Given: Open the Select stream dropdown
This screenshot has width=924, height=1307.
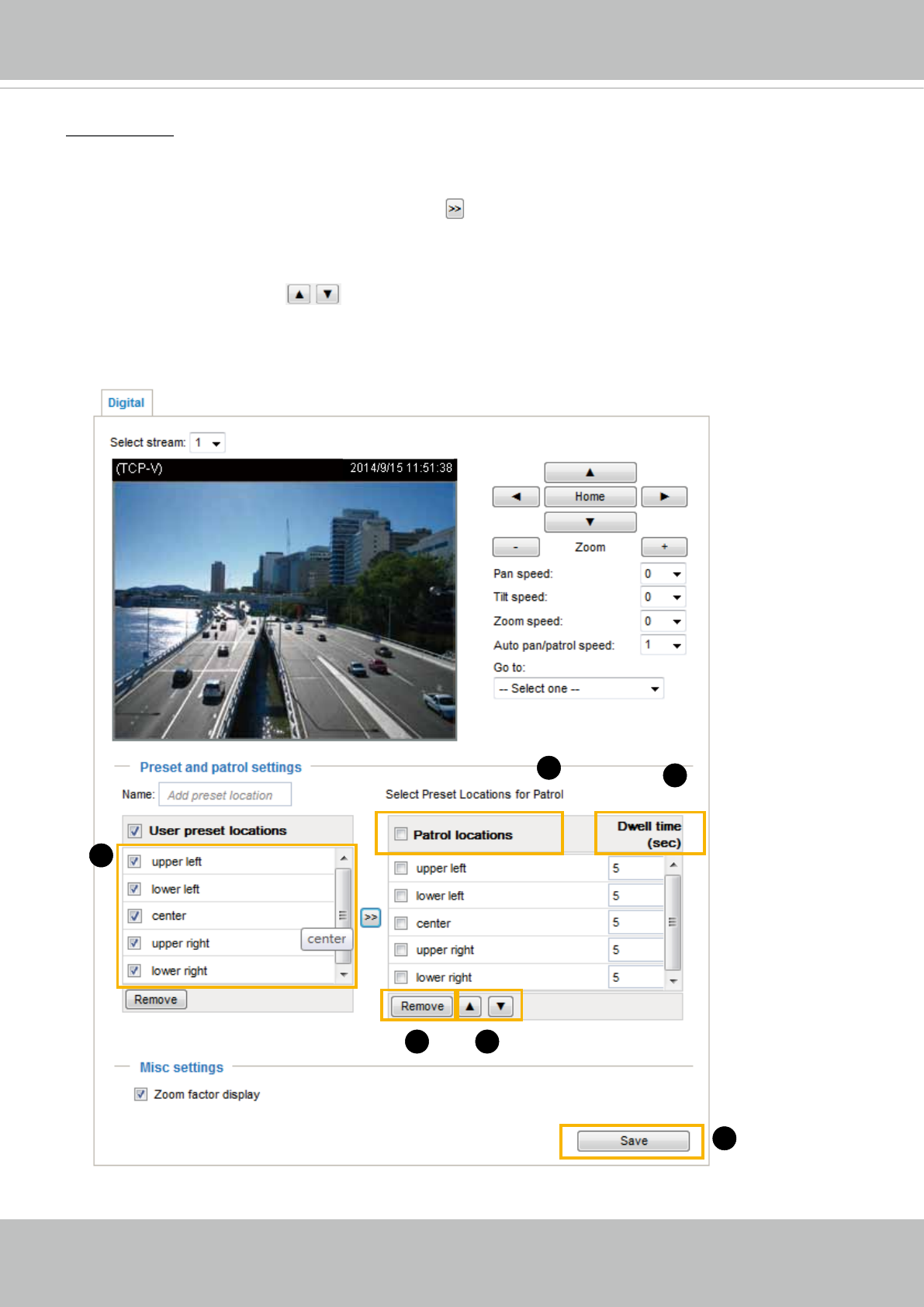Looking at the screenshot, I should tap(207, 443).
